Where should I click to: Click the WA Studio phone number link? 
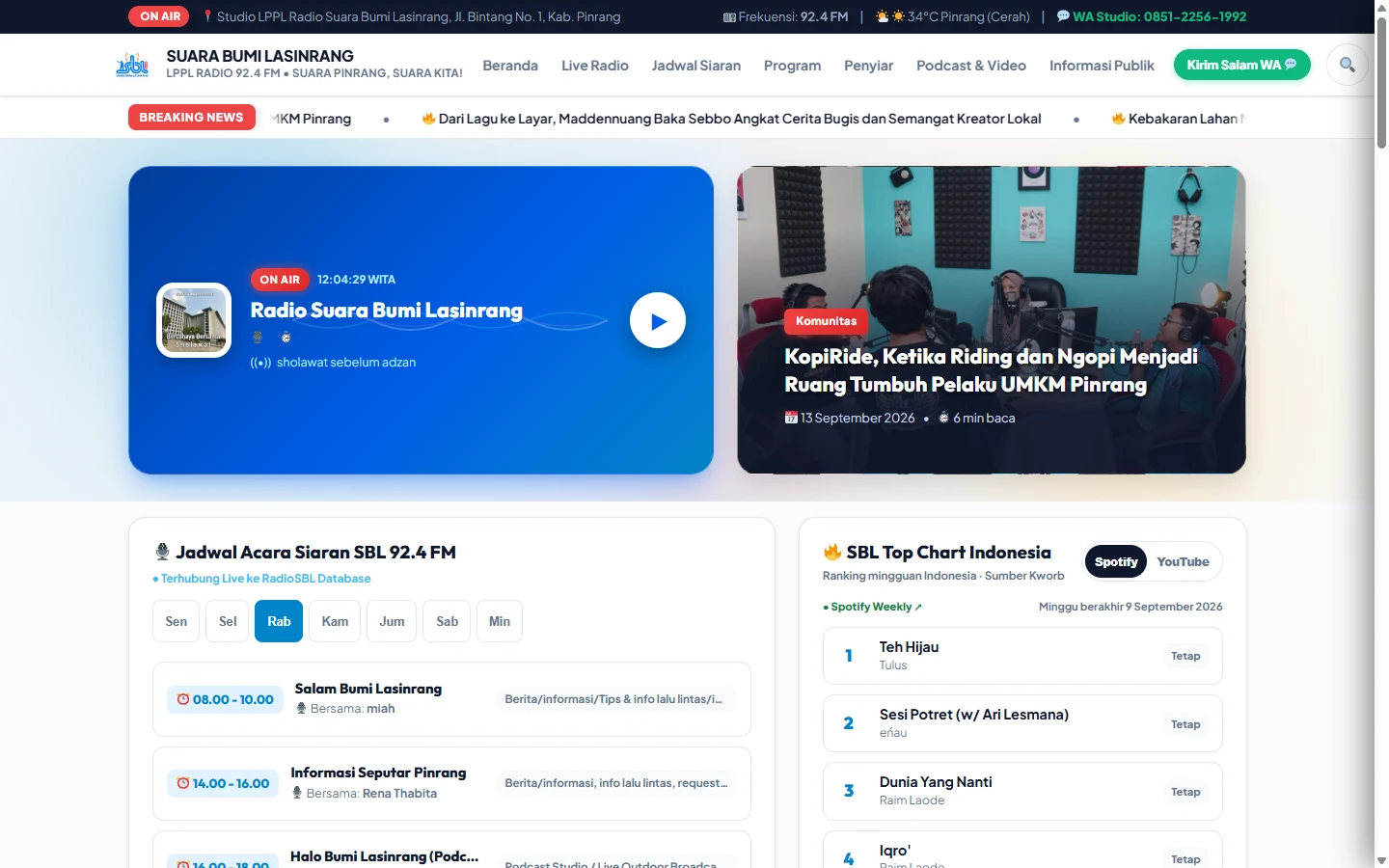1159,16
